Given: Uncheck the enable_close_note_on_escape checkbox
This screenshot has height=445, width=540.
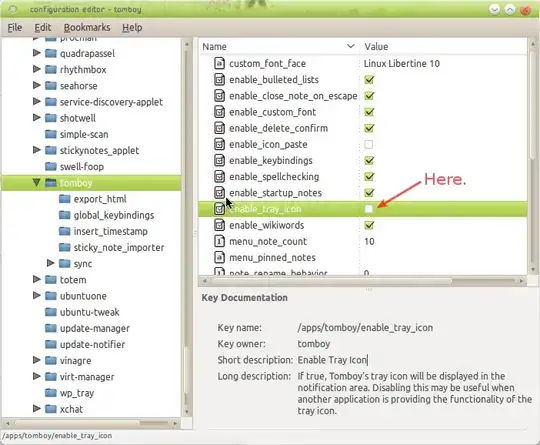Looking at the screenshot, I should [369, 96].
